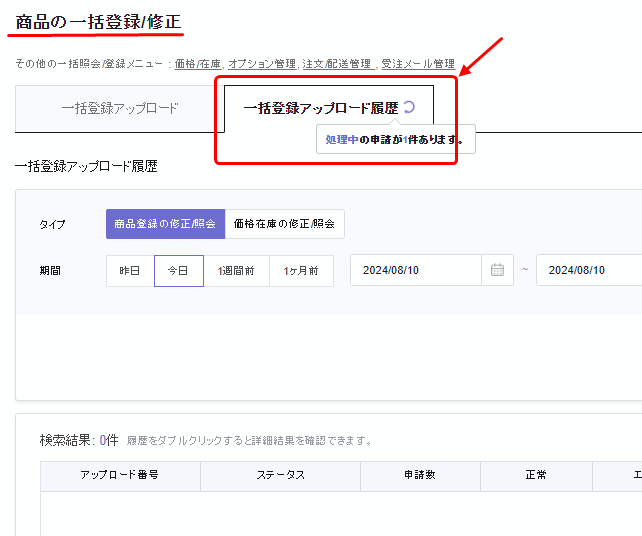Select the 価格在庫の修正/照会 type

coord(284,224)
